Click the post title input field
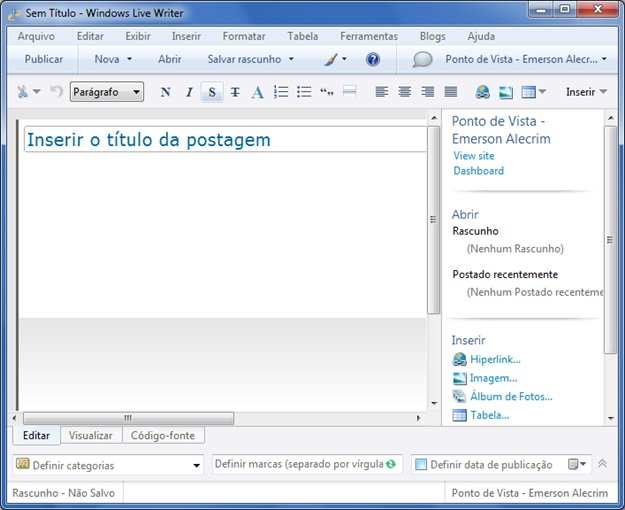Image resolution: width=625 pixels, height=510 pixels. (x=225, y=139)
